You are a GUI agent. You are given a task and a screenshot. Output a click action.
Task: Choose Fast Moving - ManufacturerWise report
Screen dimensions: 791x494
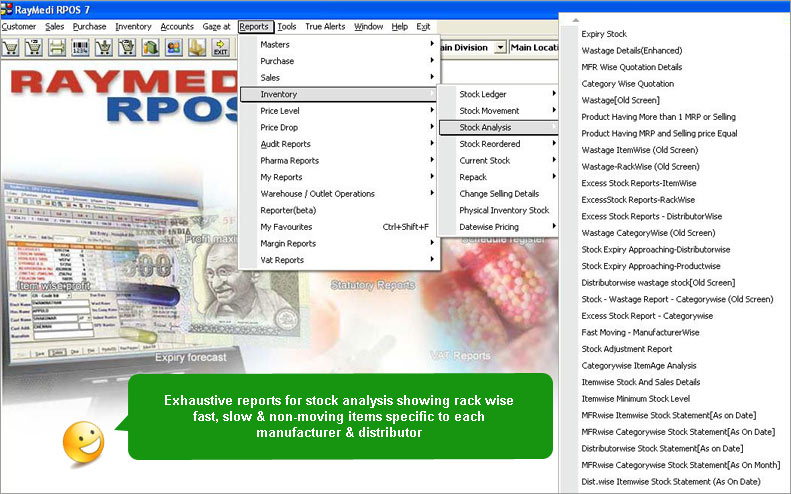(x=640, y=332)
